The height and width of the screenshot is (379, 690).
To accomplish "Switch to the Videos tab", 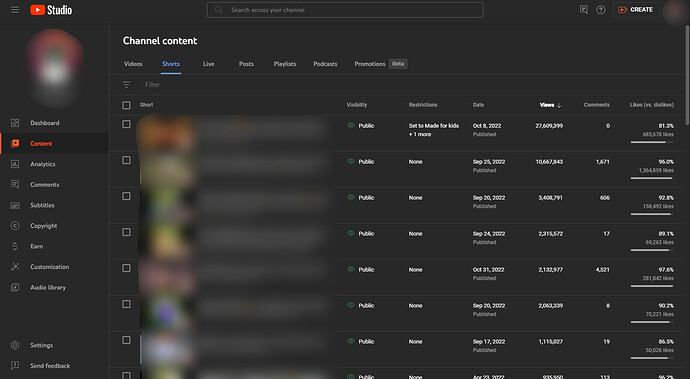I will (x=133, y=64).
